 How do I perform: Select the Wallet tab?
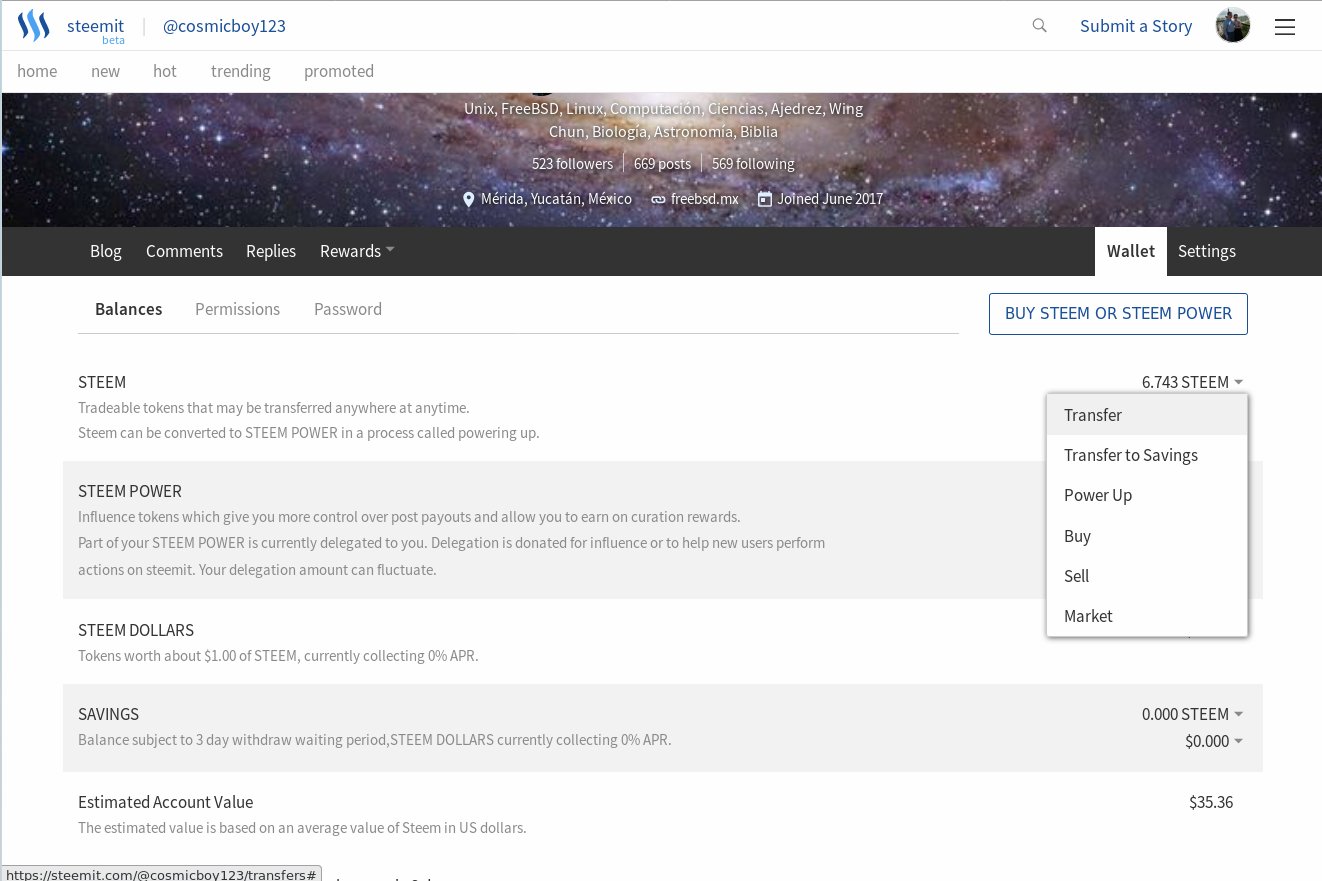coord(1131,251)
